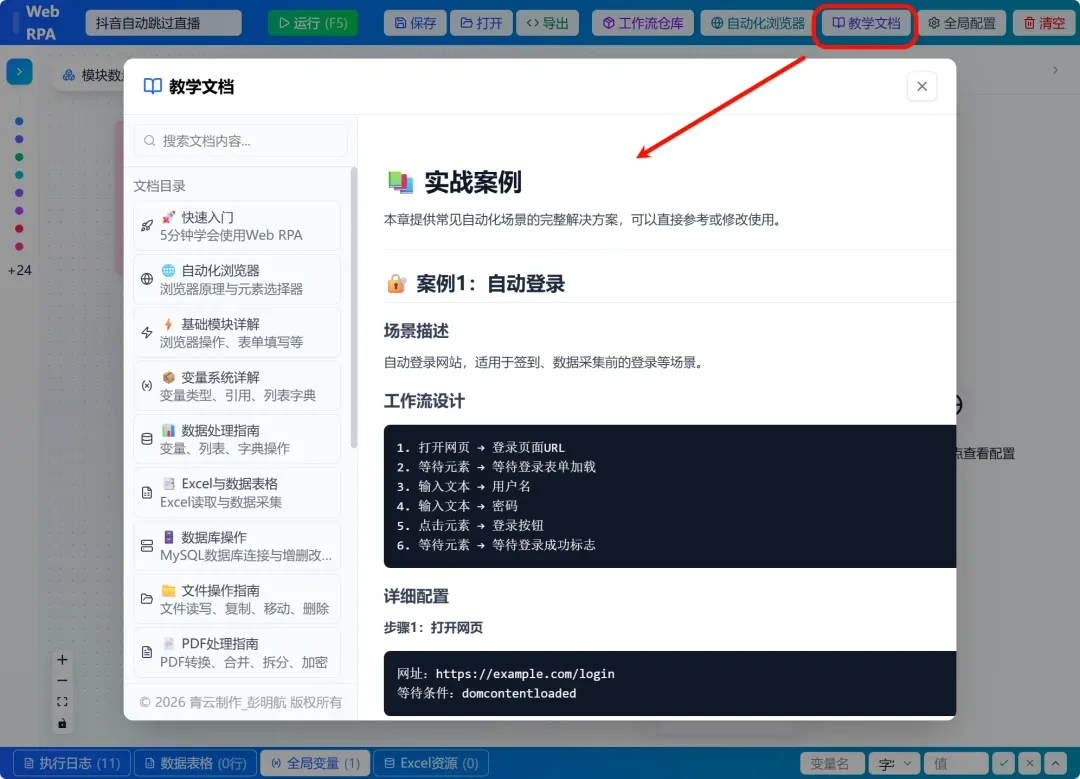Switch to the 执行日志 (11) tab
1080x779 pixels.
point(72,763)
